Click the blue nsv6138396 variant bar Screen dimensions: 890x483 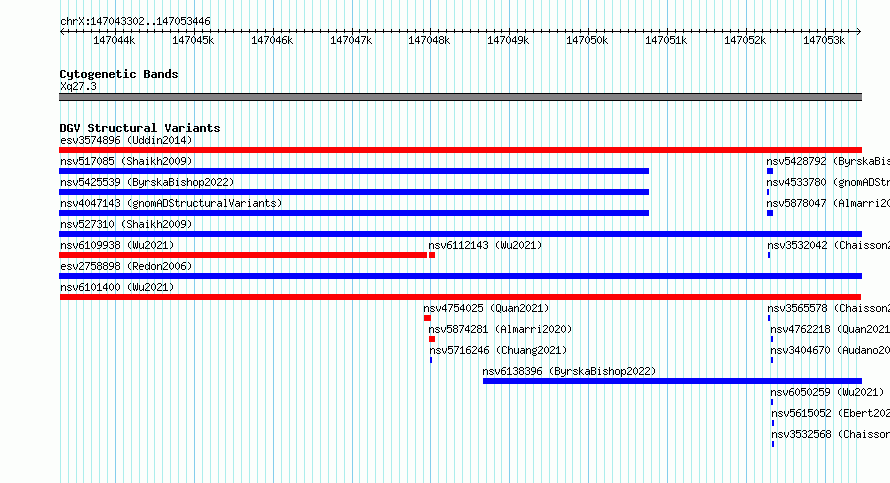point(673,381)
